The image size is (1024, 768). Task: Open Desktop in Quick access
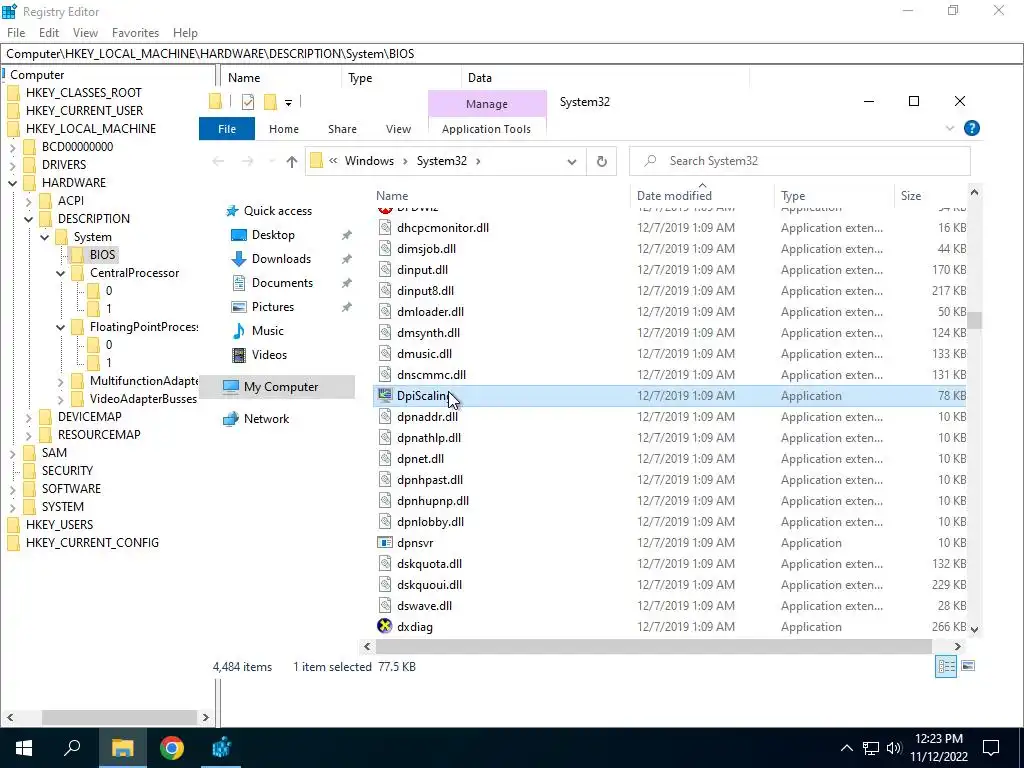(273, 235)
